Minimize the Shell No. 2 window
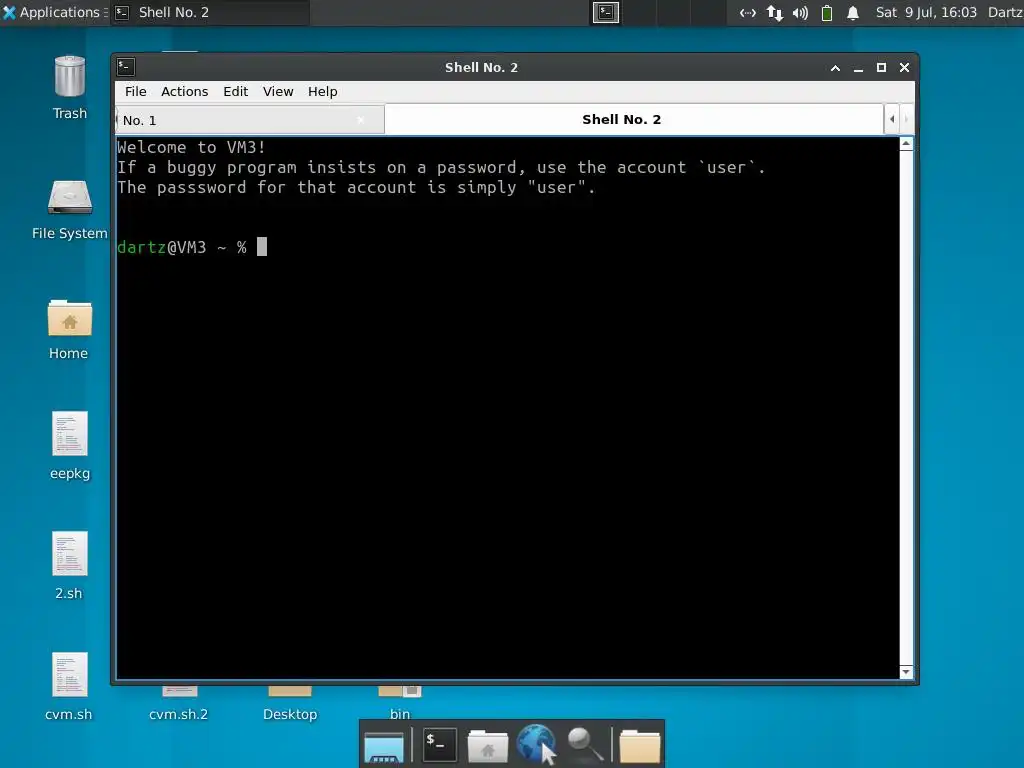 pos(858,68)
